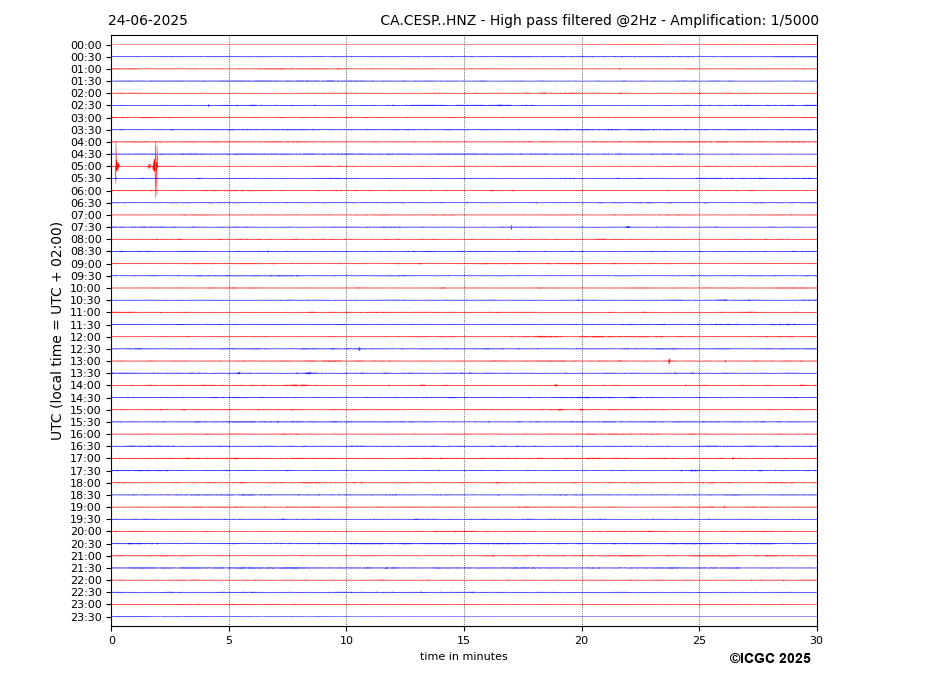Click the blue spike on the 07:30 trace
The height and width of the screenshot is (696, 927).
coord(511,227)
